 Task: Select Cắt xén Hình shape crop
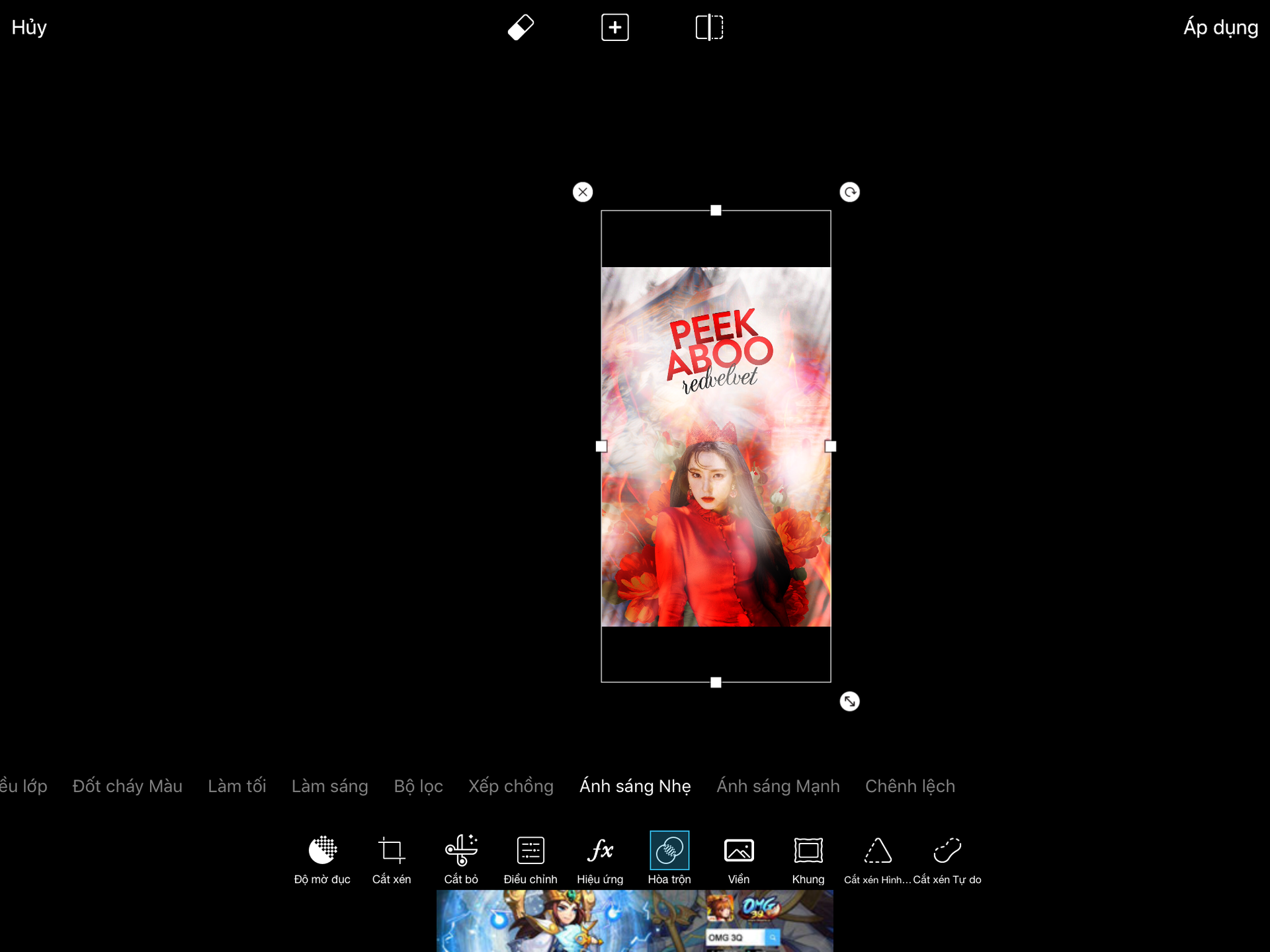coord(878,859)
